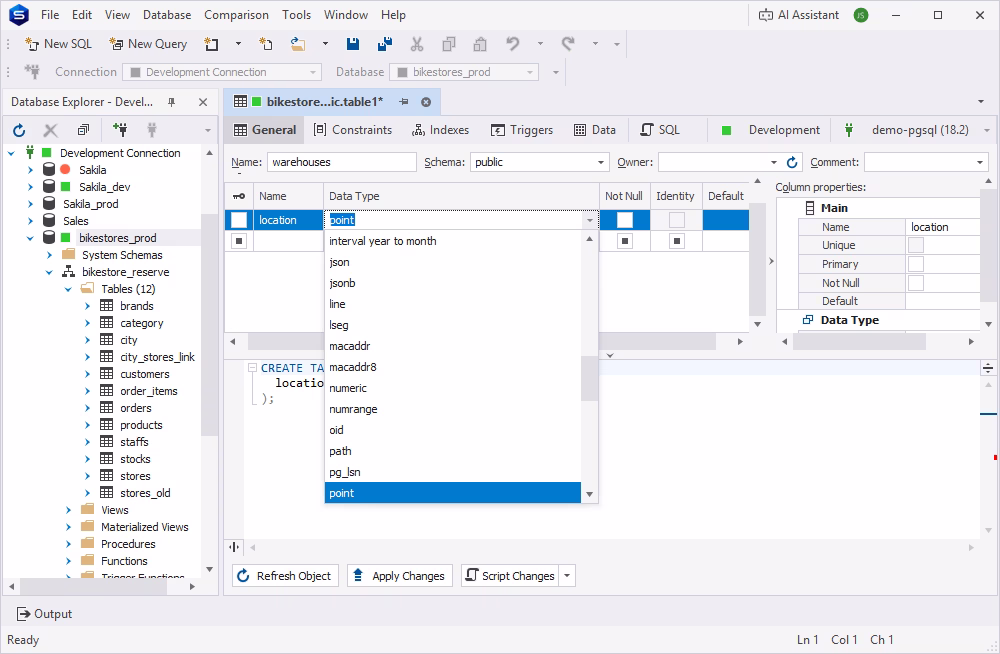
Task: Switch to the Triggers tab
Action: (522, 130)
